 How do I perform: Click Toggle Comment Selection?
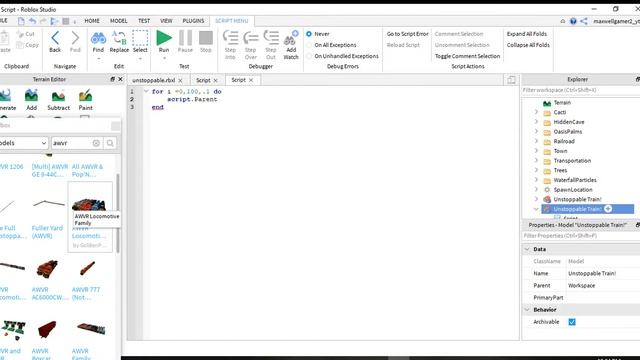pos(467,56)
